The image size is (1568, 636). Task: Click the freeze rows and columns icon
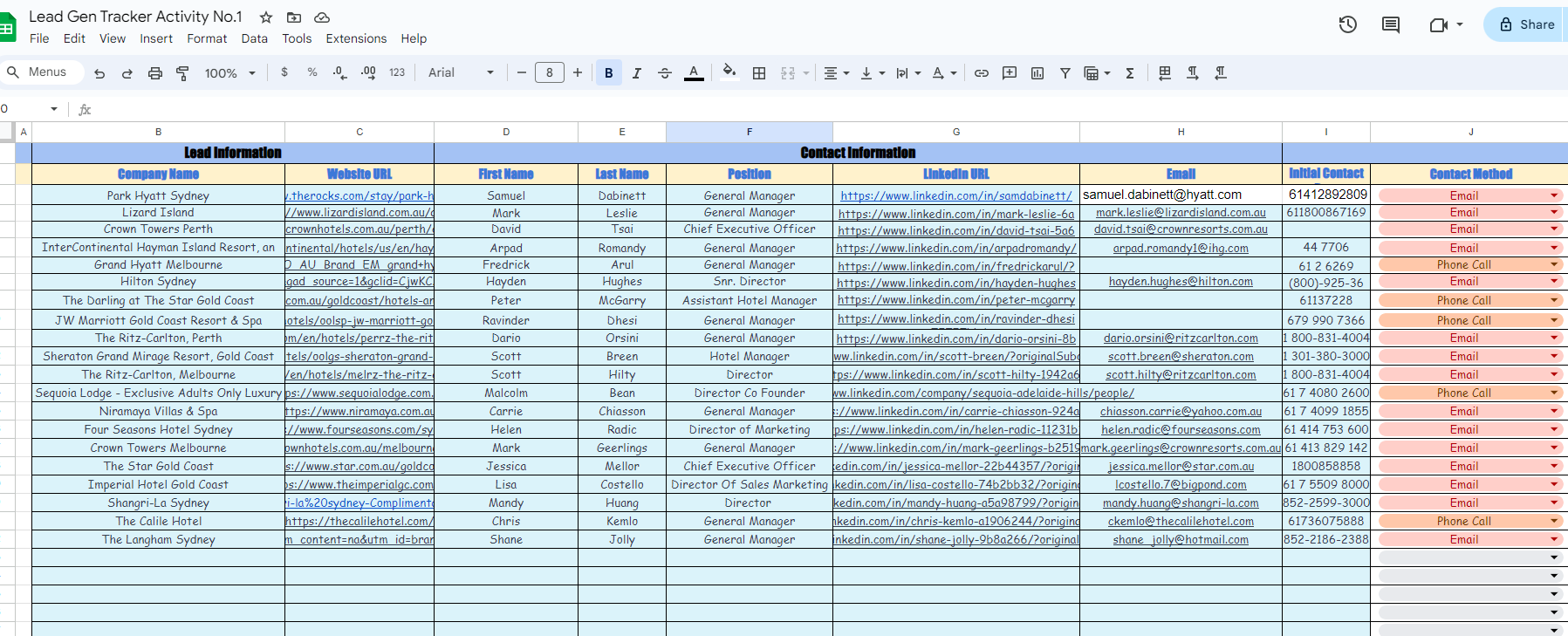(1165, 73)
